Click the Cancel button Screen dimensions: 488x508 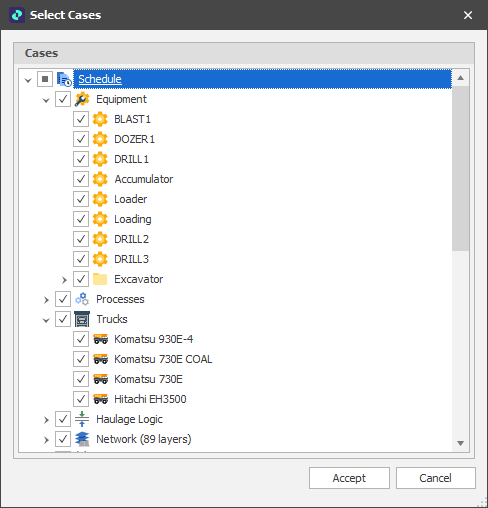click(x=436, y=478)
